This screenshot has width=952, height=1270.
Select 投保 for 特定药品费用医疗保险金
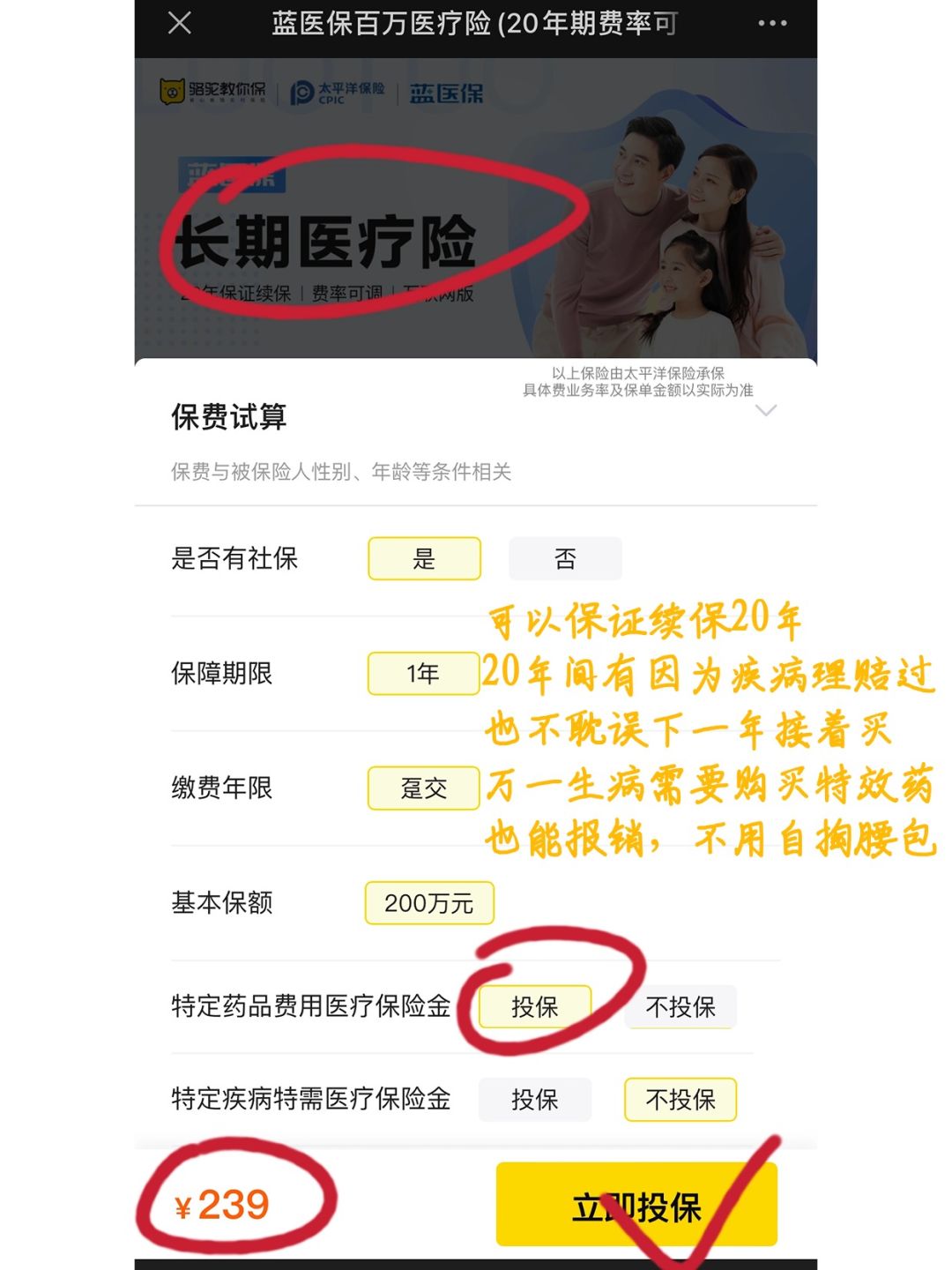535,1006
